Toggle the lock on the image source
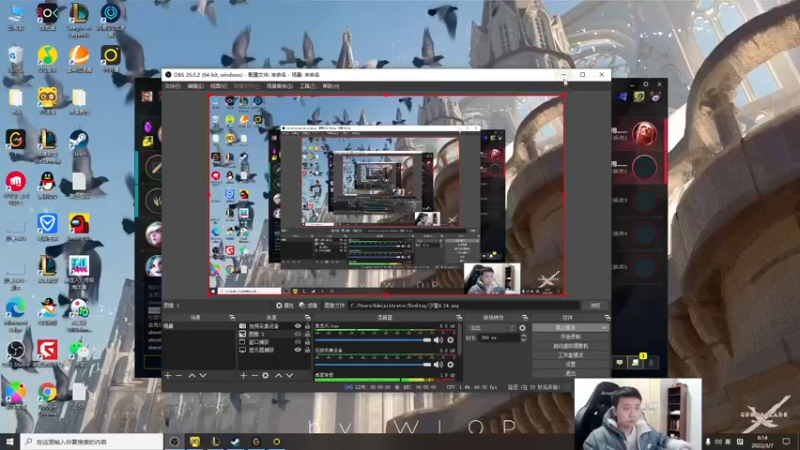The width and height of the screenshot is (800, 450). (x=307, y=334)
